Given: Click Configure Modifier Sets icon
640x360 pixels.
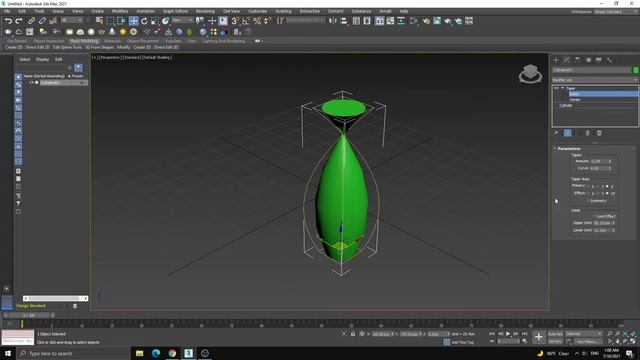Looking at the screenshot, I should click(x=599, y=133).
